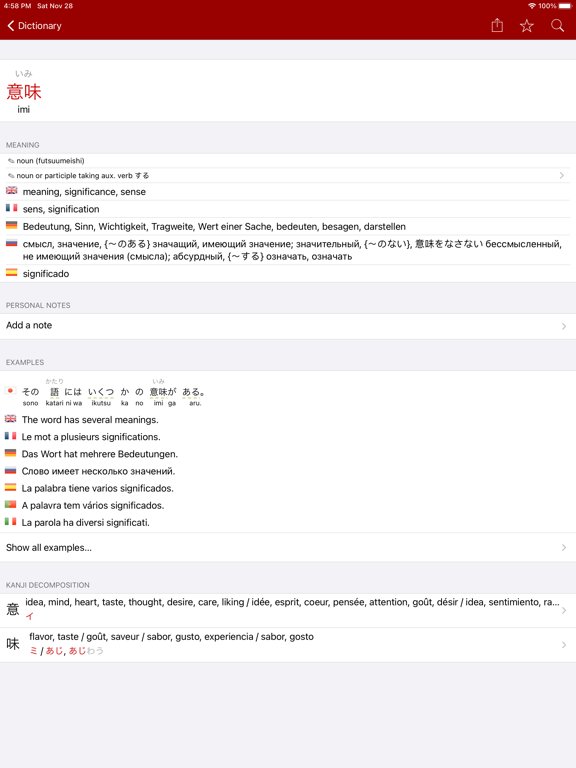The image size is (576, 768).
Task: Expand the 意 kanji decomposition entry
Action: click(288, 611)
